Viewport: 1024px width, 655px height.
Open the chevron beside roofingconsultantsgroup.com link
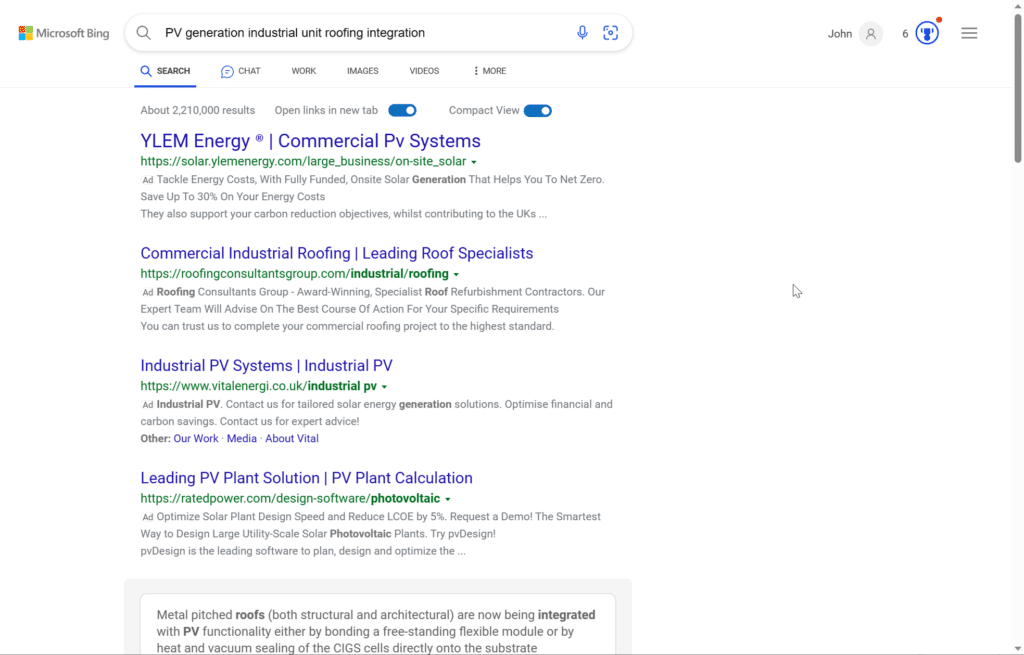coord(456,273)
